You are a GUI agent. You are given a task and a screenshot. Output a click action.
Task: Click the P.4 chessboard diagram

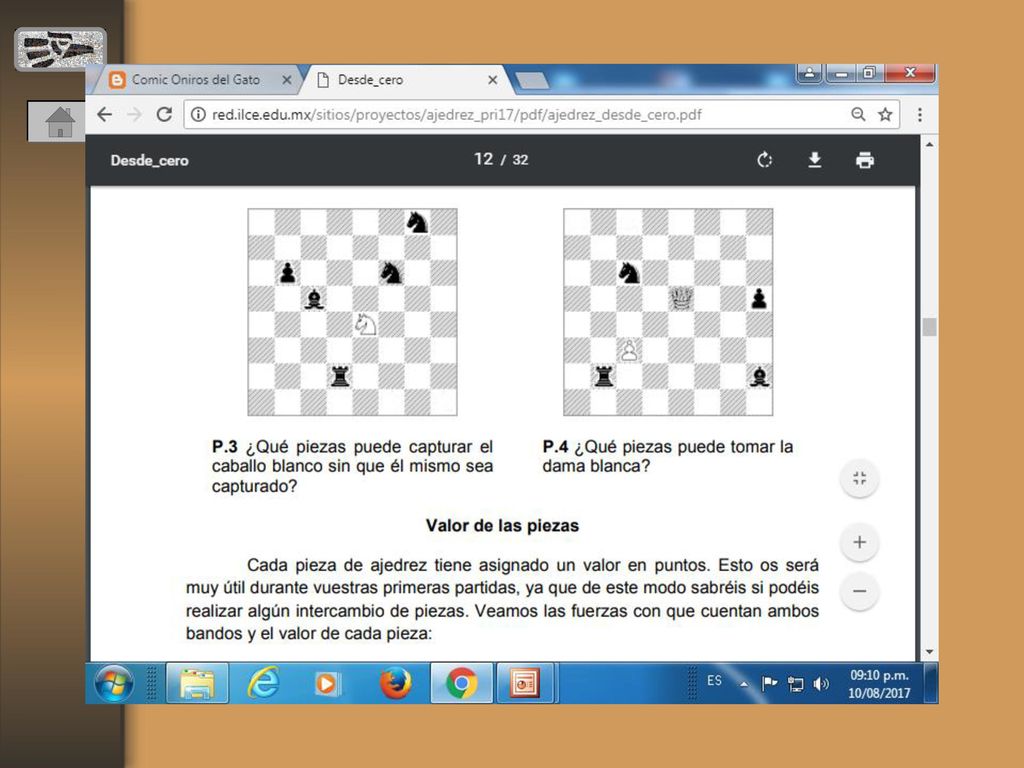pyautogui.click(x=668, y=312)
